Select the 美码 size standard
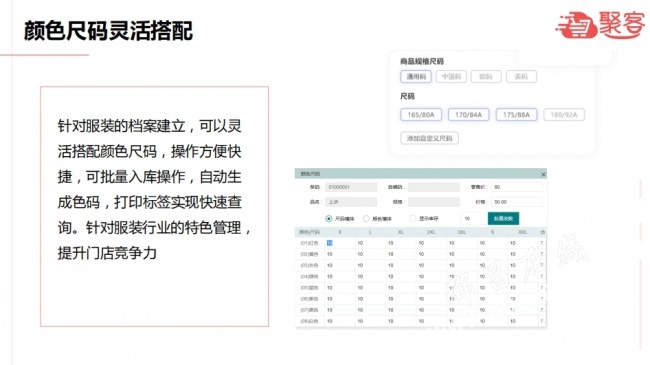This screenshot has width=650, height=365. (x=521, y=77)
